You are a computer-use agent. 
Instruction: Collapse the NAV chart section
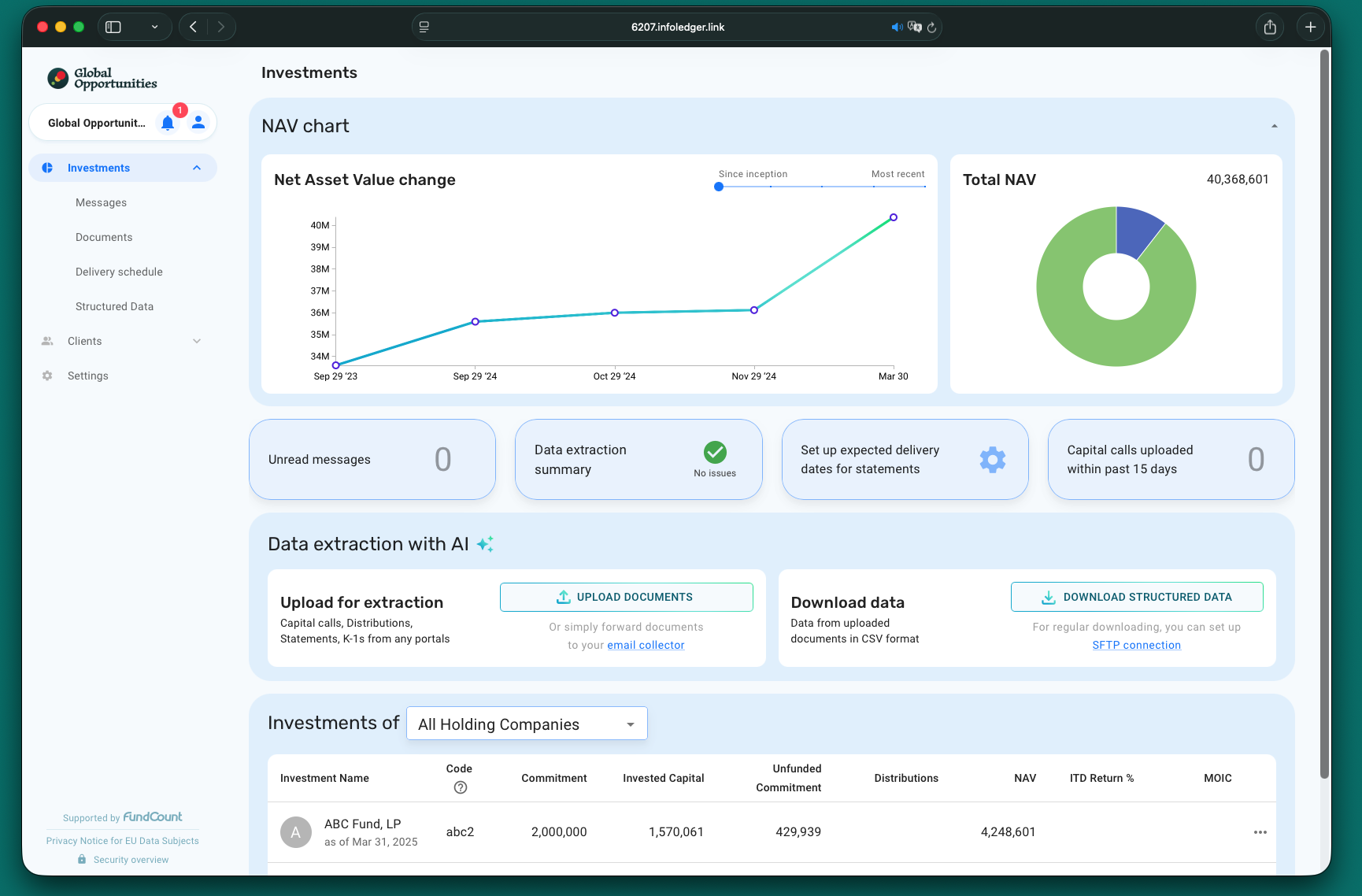[x=1274, y=126]
